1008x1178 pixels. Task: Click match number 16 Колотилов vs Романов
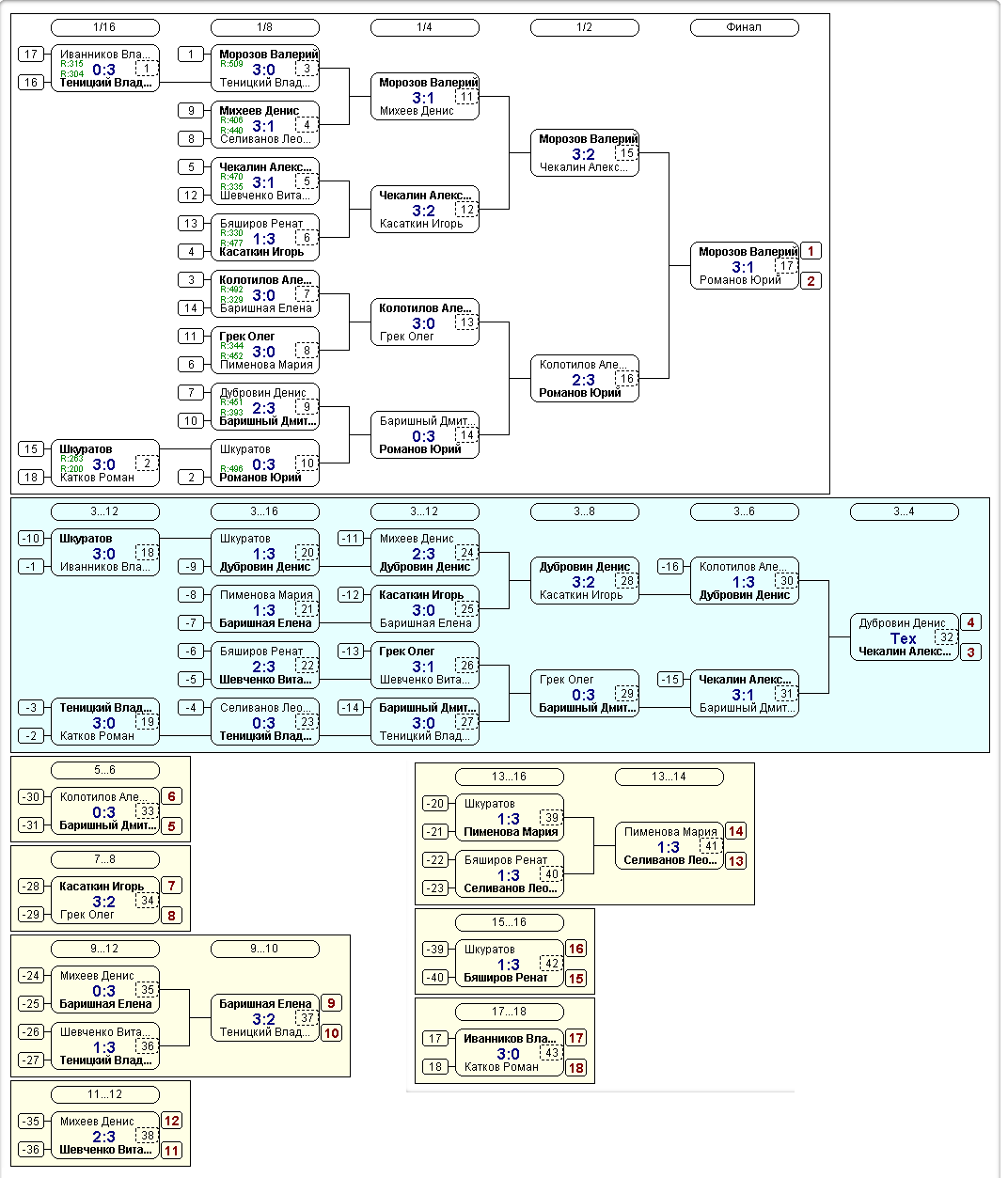tap(627, 379)
